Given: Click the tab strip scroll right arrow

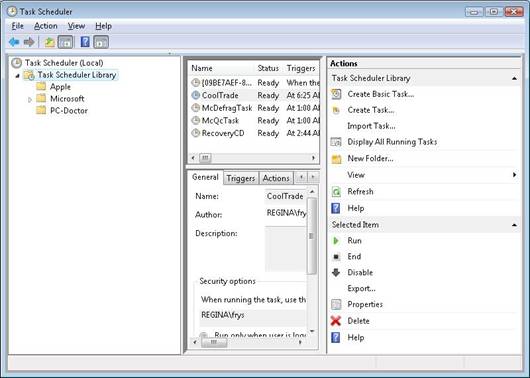Looking at the screenshot, I should point(313,177).
